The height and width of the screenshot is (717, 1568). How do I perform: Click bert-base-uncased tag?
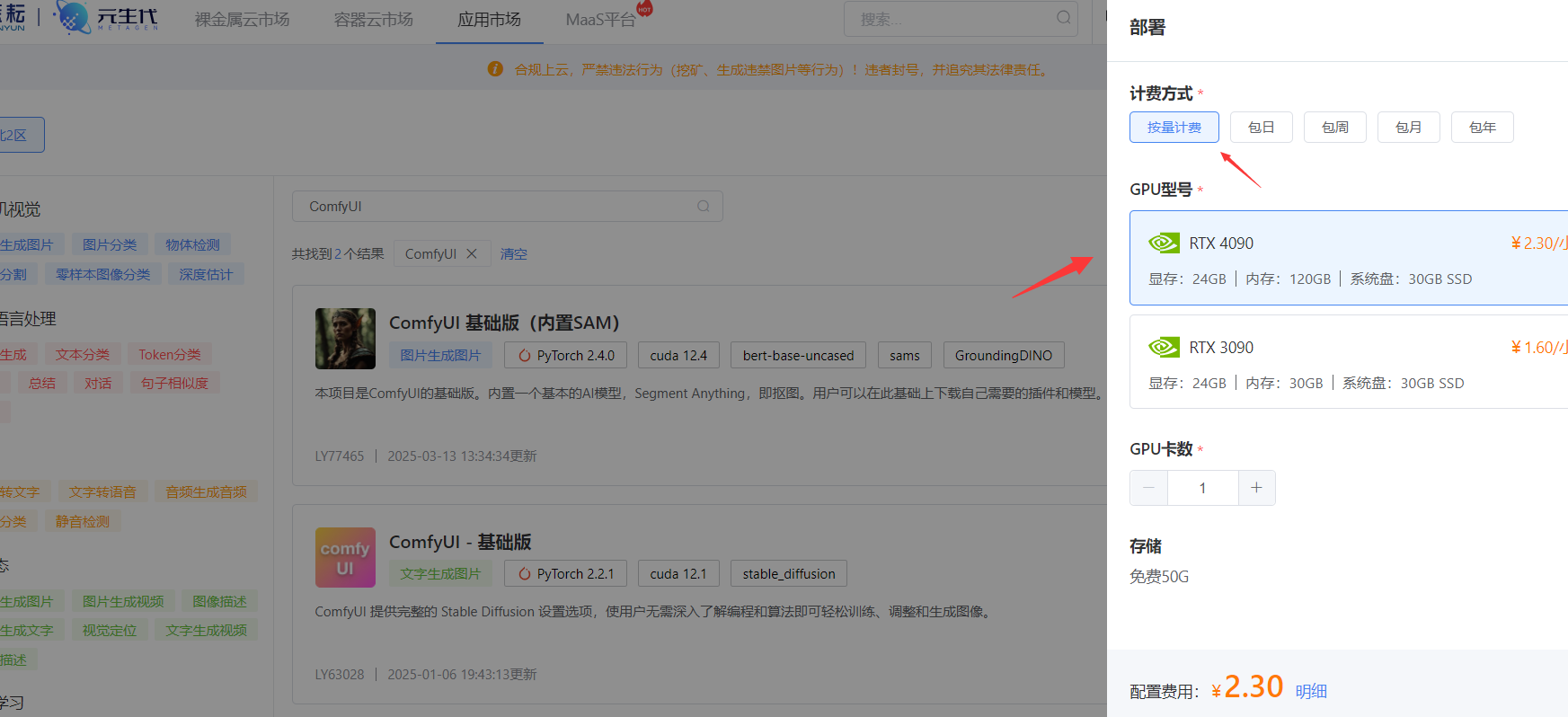[x=798, y=356]
